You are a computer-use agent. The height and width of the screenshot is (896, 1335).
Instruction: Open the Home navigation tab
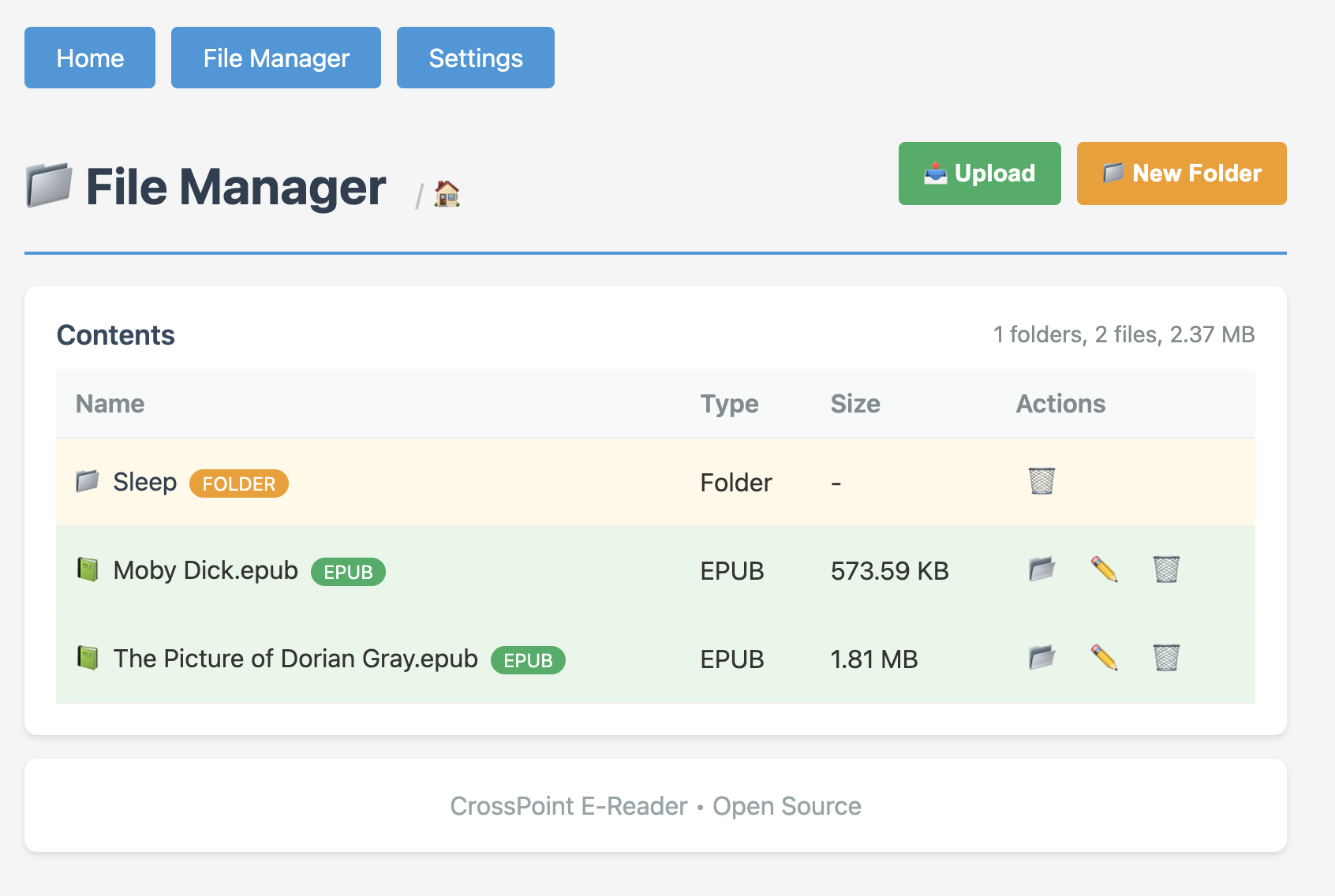pos(90,58)
